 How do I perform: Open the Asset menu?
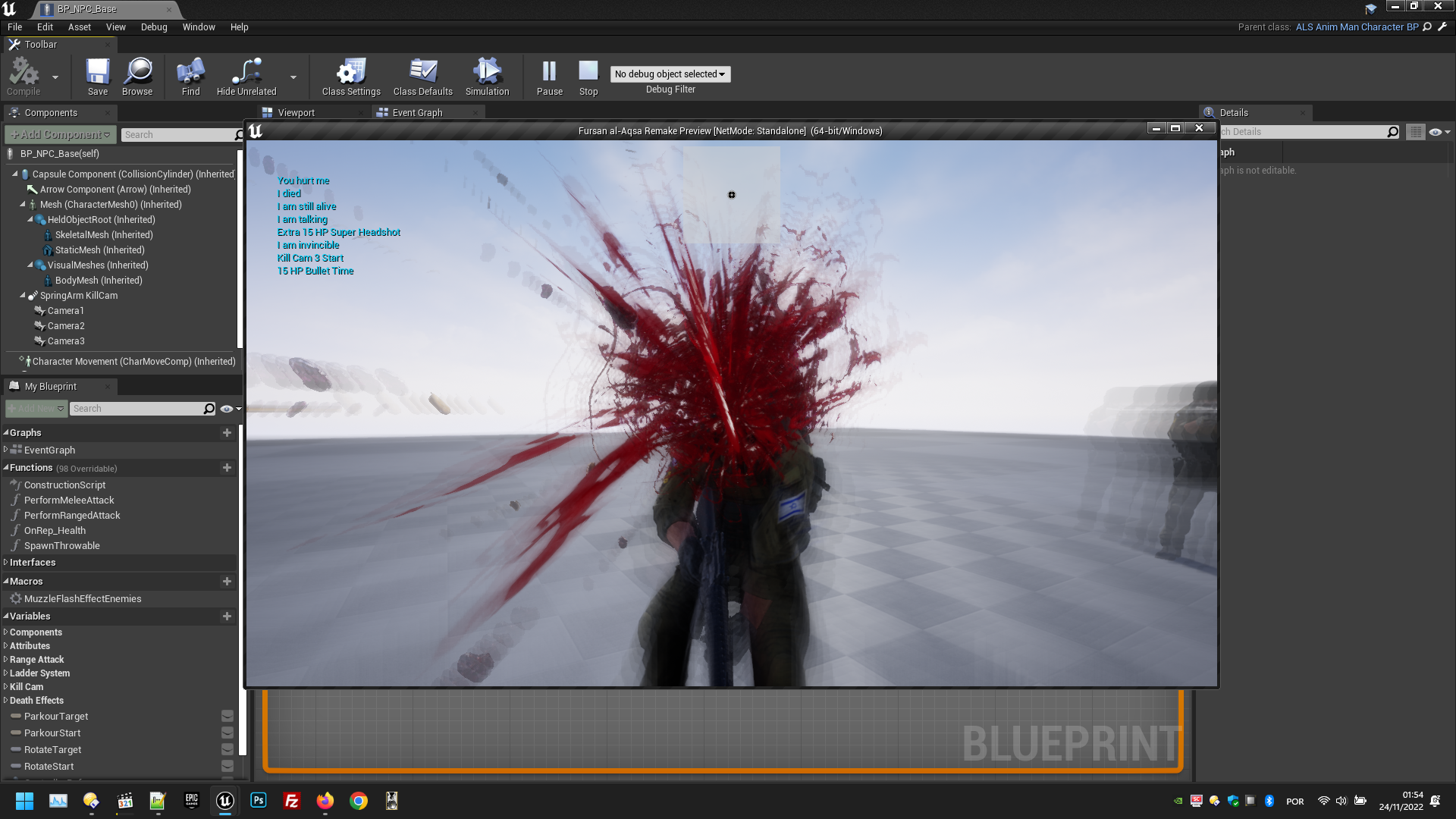point(79,27)
